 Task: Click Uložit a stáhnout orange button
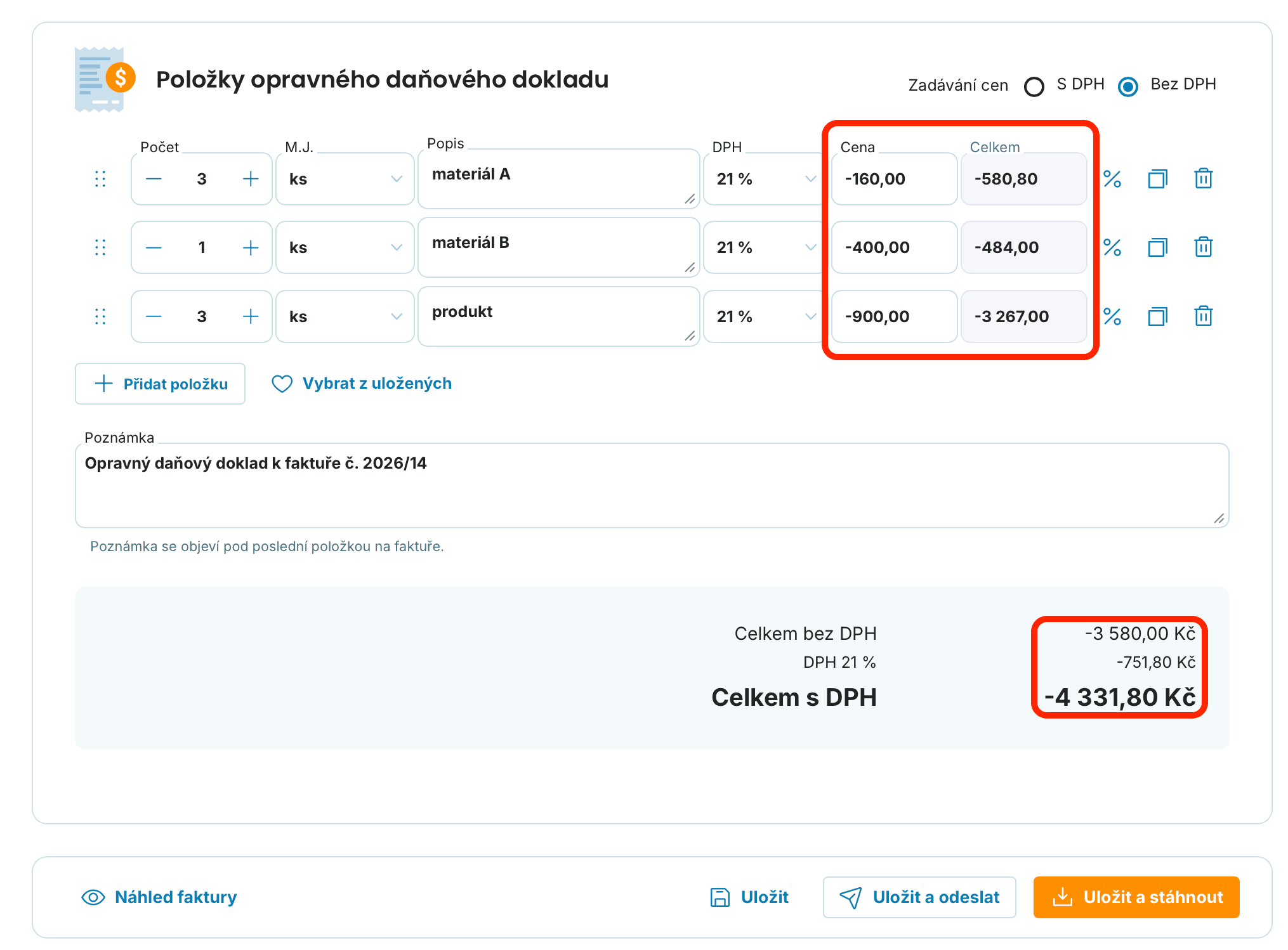click(x=1136, y=897)
